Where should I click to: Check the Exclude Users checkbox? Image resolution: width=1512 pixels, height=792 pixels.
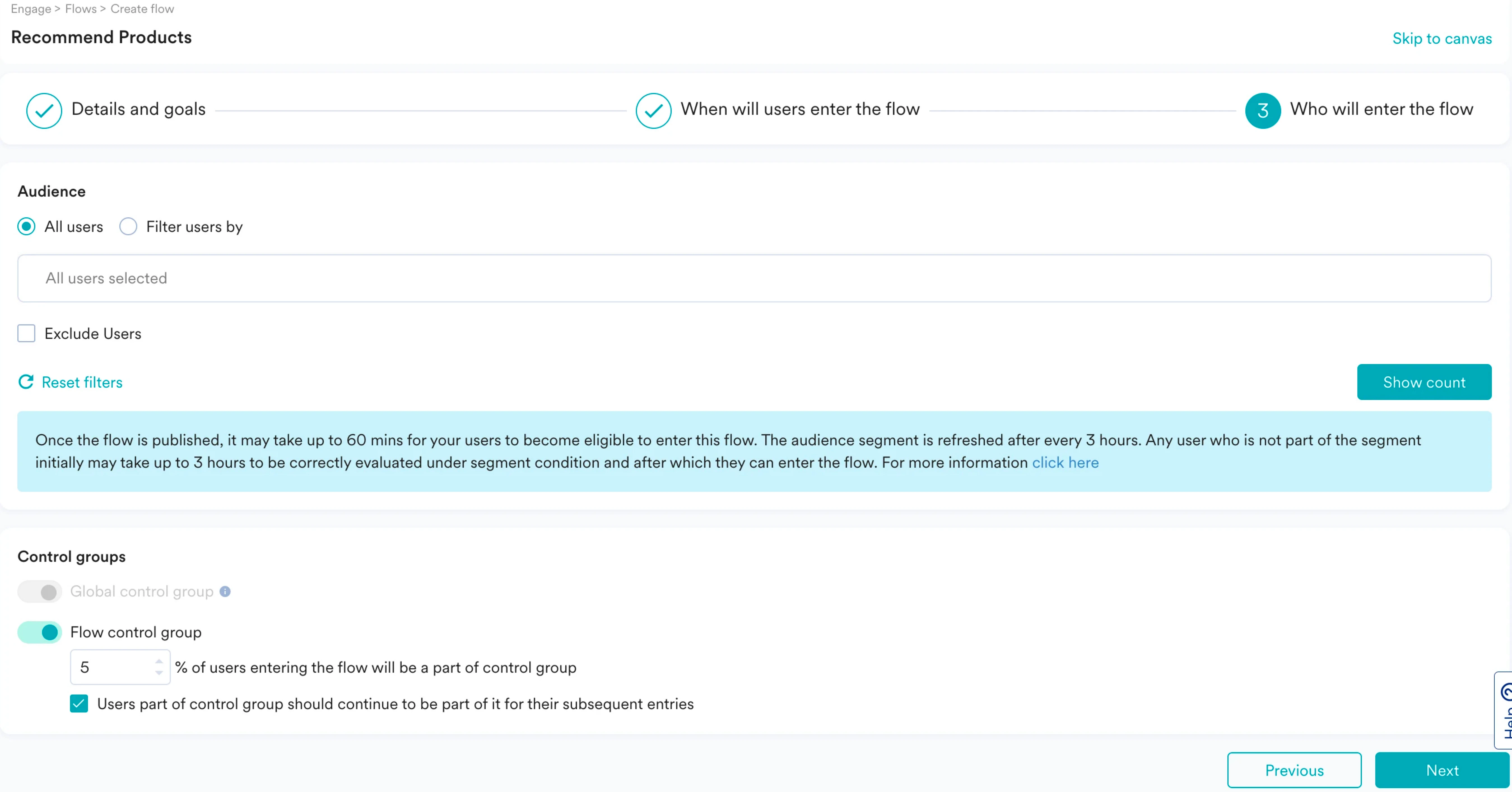click(26, 333)
